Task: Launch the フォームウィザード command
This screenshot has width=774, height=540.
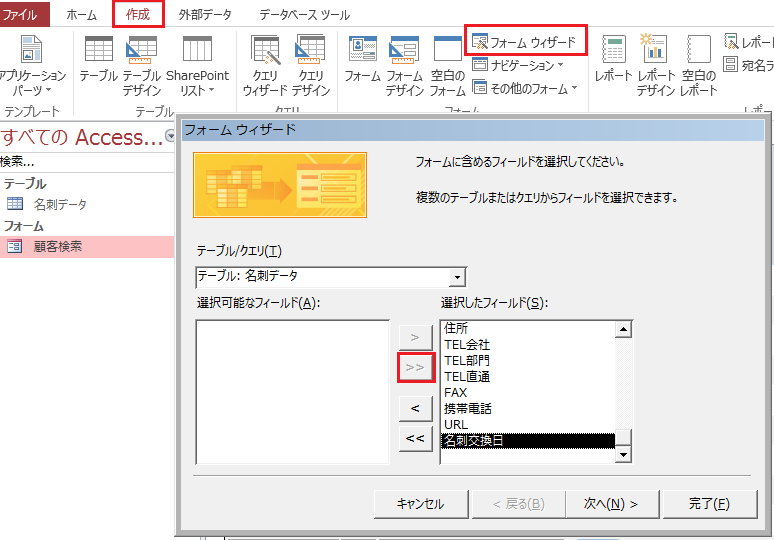Action: [526, 42]
